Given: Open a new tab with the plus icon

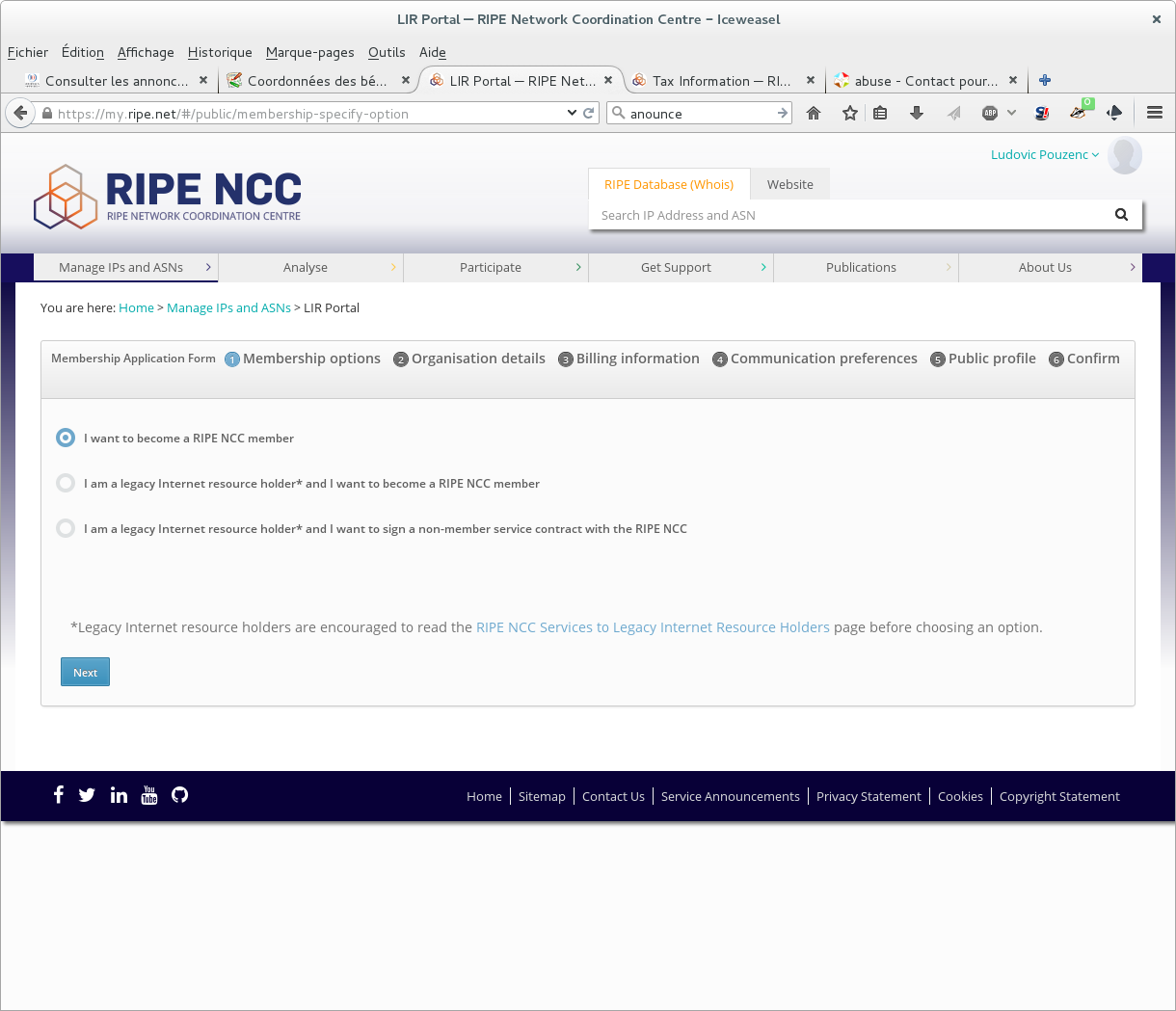Looking at the screenshot, I should coord(1045,80).
